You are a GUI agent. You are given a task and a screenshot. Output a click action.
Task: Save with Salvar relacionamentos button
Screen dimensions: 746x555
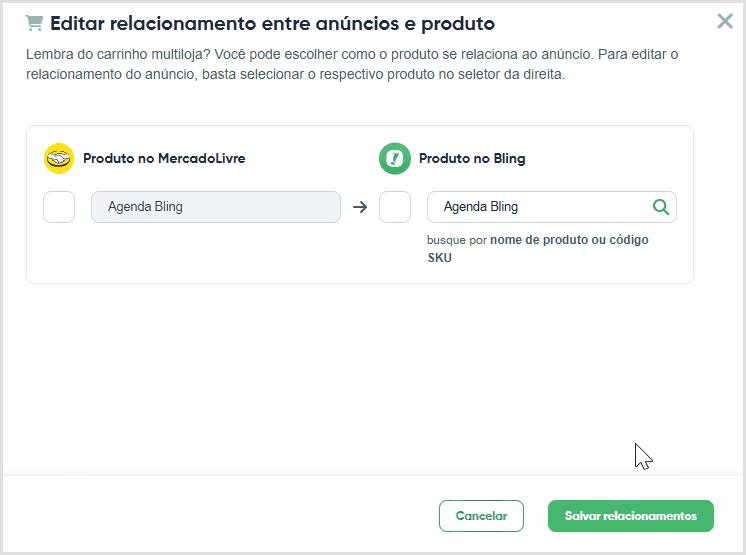(x=631, y=516)
